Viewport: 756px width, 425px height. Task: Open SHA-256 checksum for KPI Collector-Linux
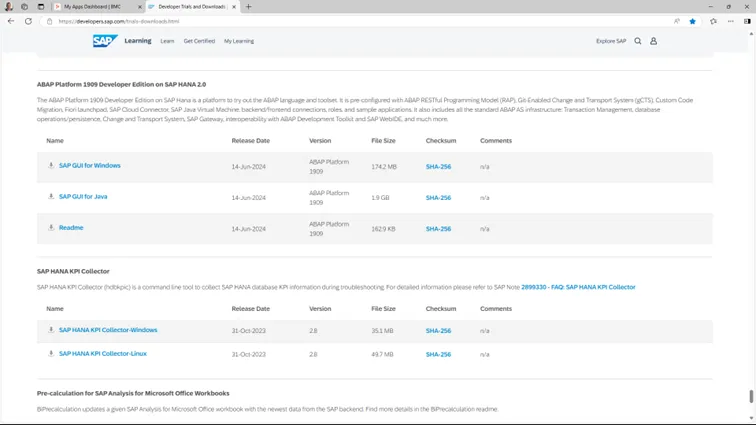[x=438, y=354]
